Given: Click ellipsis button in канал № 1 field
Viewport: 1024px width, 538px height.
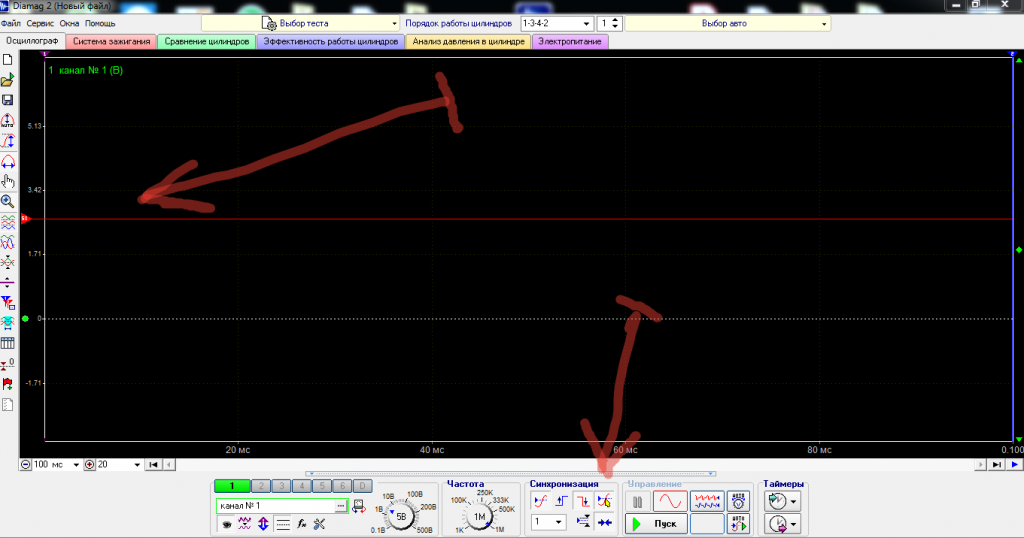Looking at the screenshot, I should pyautogui.click(x=340, y=506).
